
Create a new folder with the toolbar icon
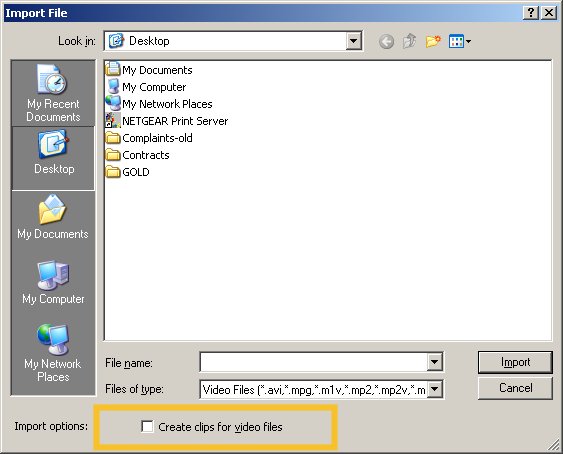[x=433, y=41]
